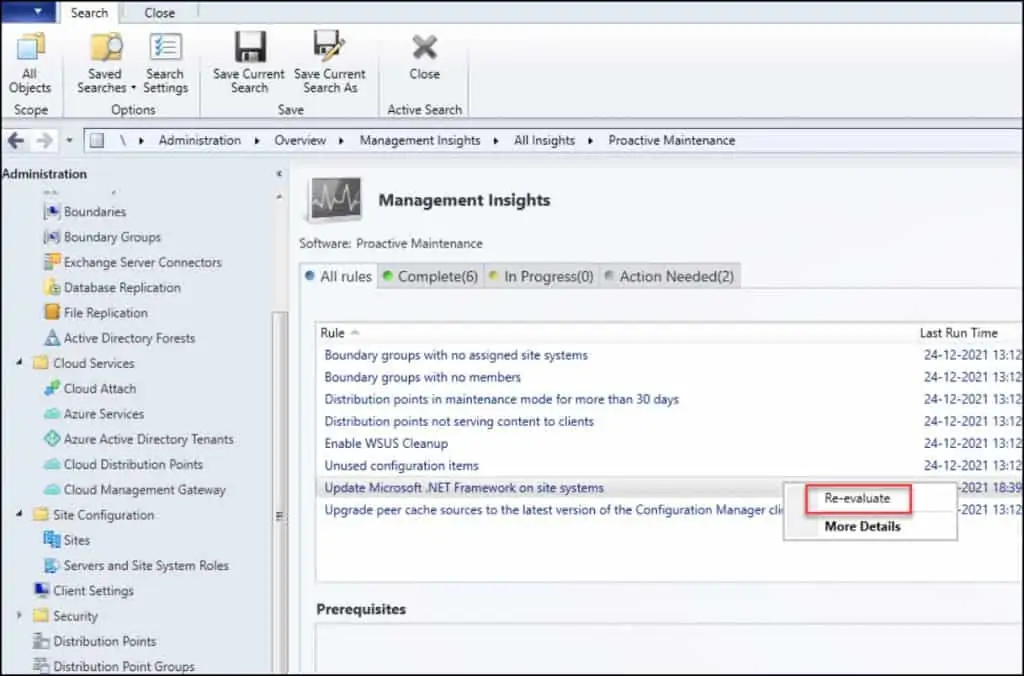Click the Exchange Server Connectors icon

tap(52, 262)
